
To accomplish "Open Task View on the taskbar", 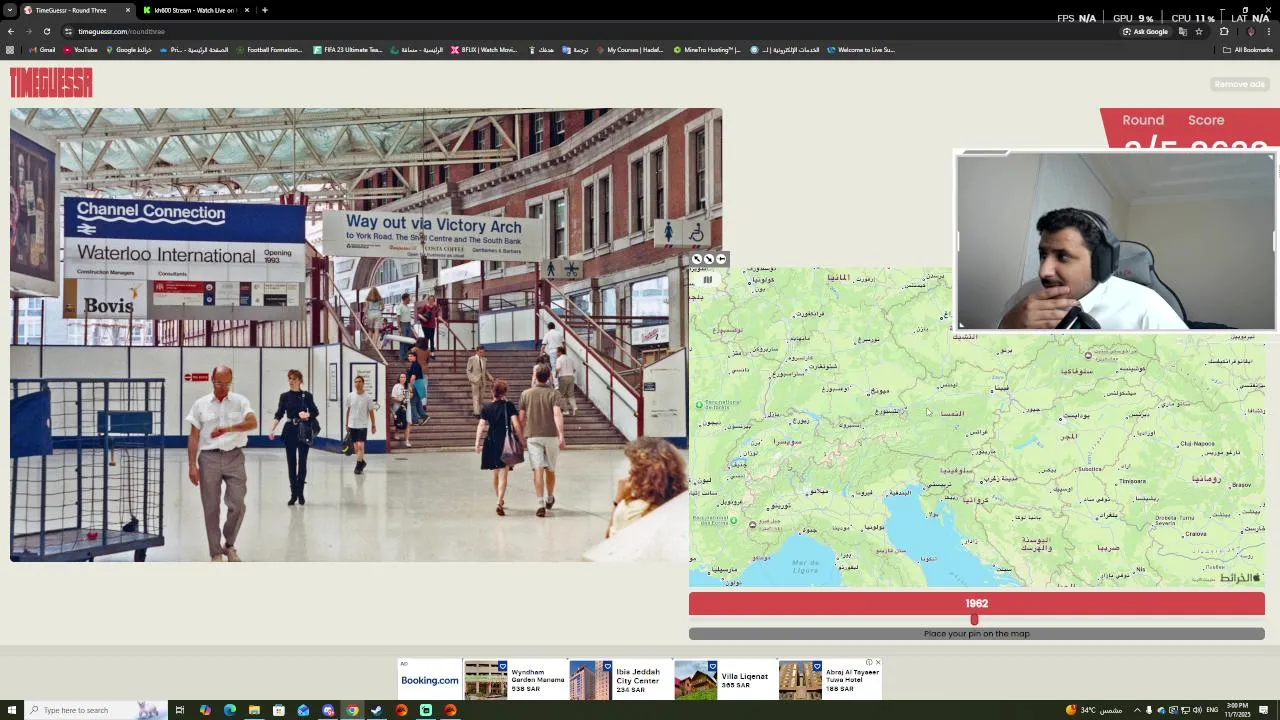I will pyautogui.click(x=180, y=710).
